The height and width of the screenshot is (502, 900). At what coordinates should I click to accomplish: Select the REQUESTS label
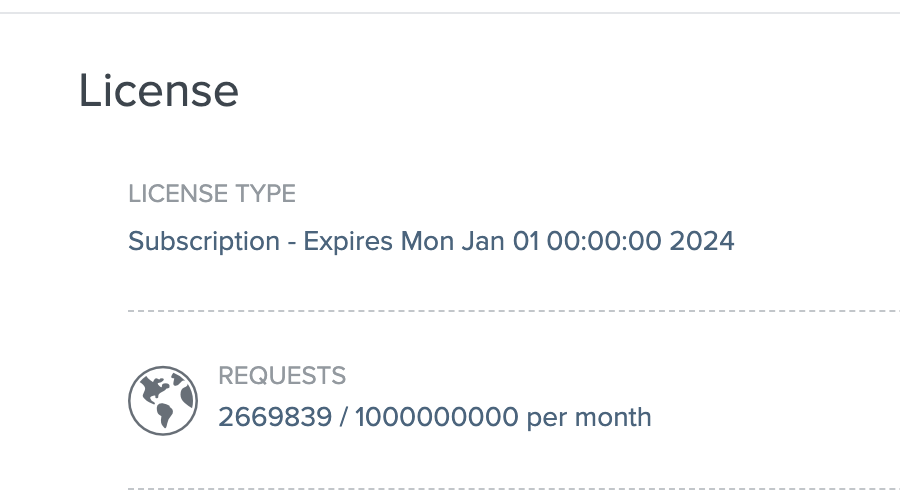tap(282, 376)
